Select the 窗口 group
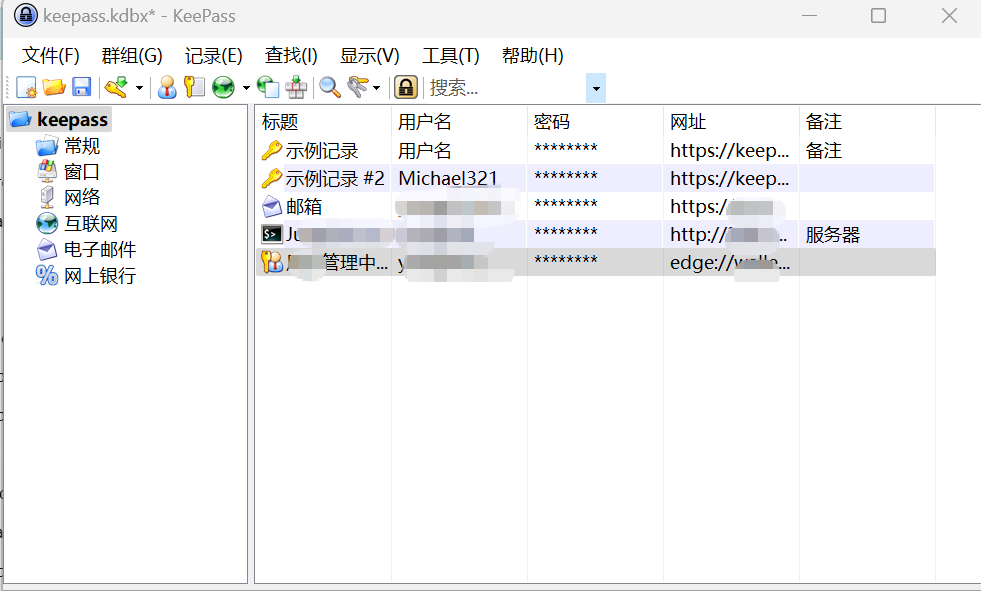The height and width of the screenshot is (591, 981). [81, 171]
